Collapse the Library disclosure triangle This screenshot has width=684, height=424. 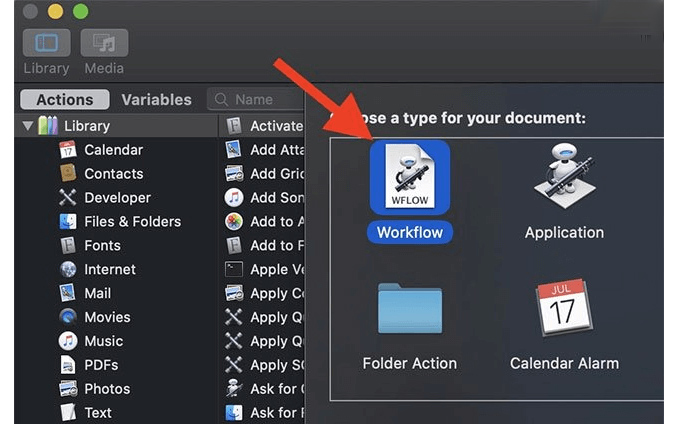click(x=28, y=126)
